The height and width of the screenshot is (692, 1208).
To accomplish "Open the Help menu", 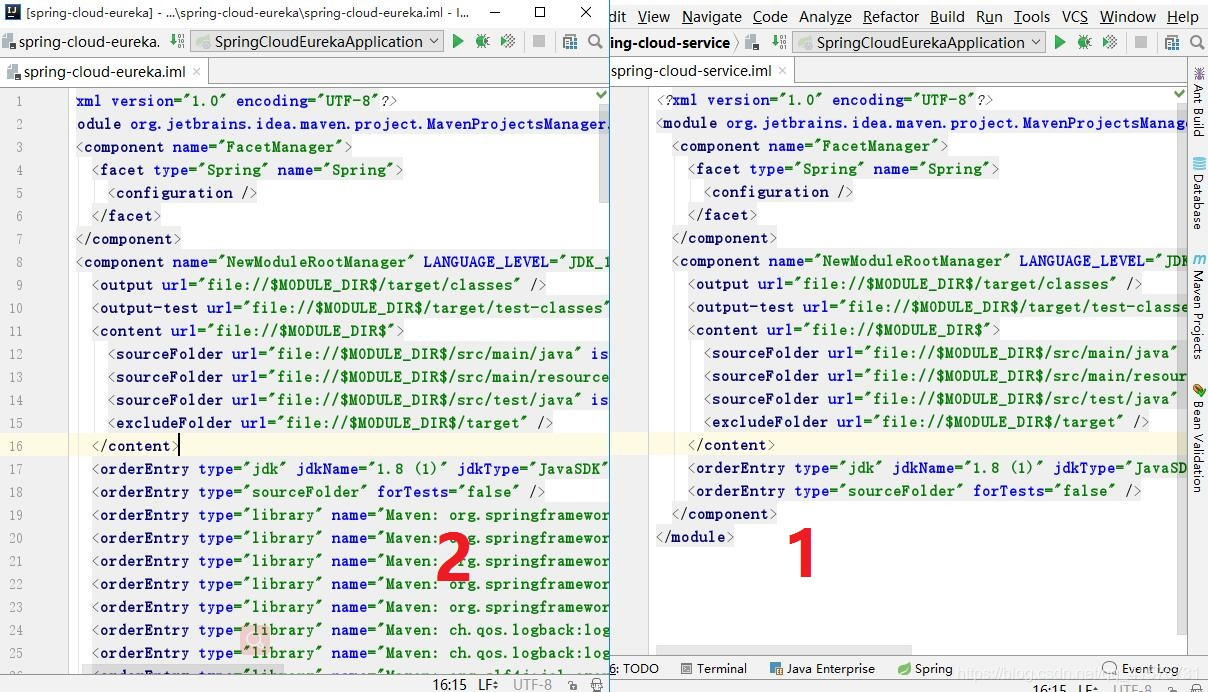I will (x=1183, y=16).
